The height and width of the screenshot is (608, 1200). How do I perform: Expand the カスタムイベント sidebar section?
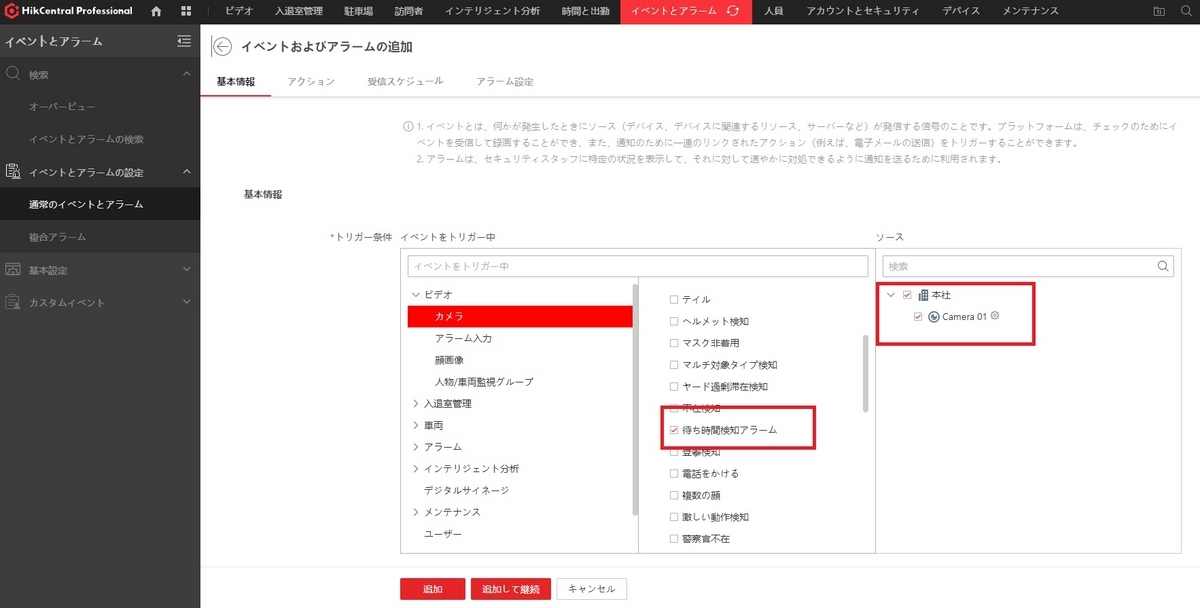click(186, 302)
